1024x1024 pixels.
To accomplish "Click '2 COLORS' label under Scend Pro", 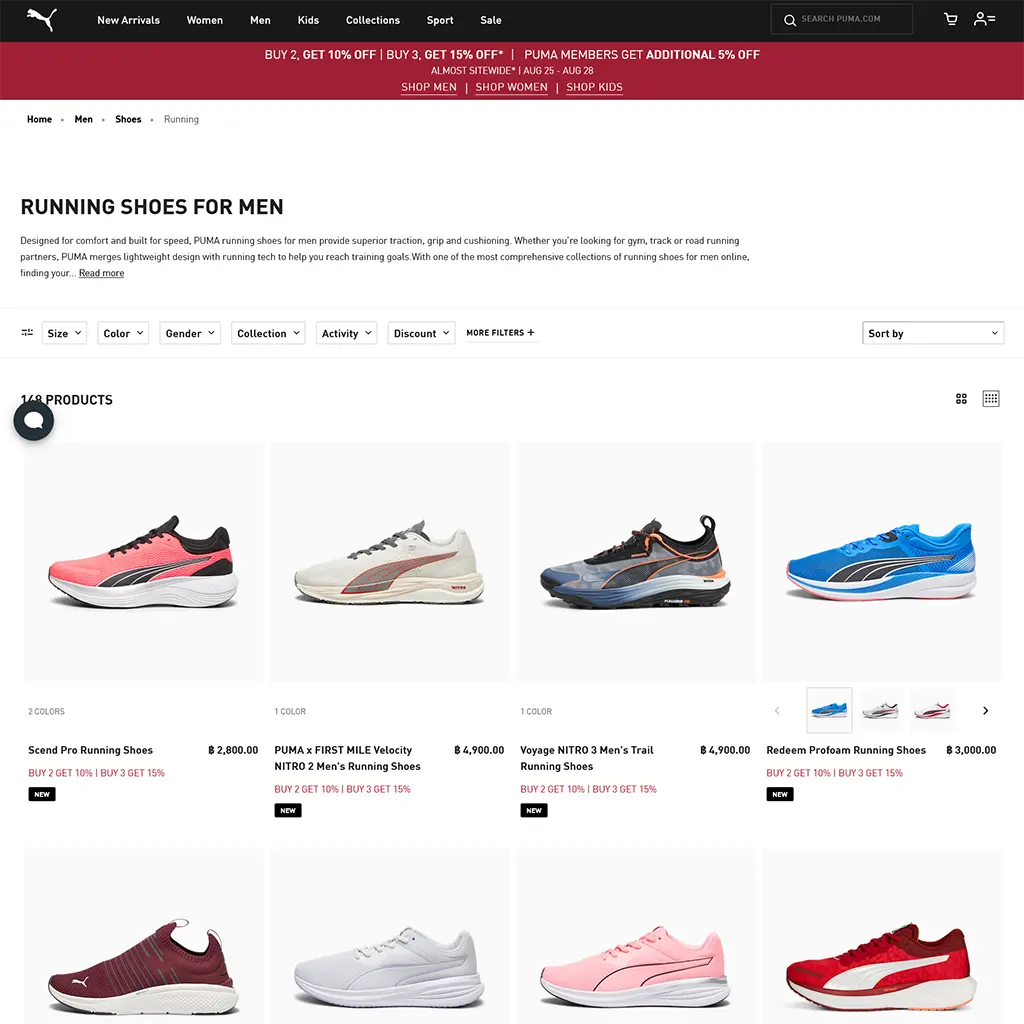I will click(x=46, y=711).
